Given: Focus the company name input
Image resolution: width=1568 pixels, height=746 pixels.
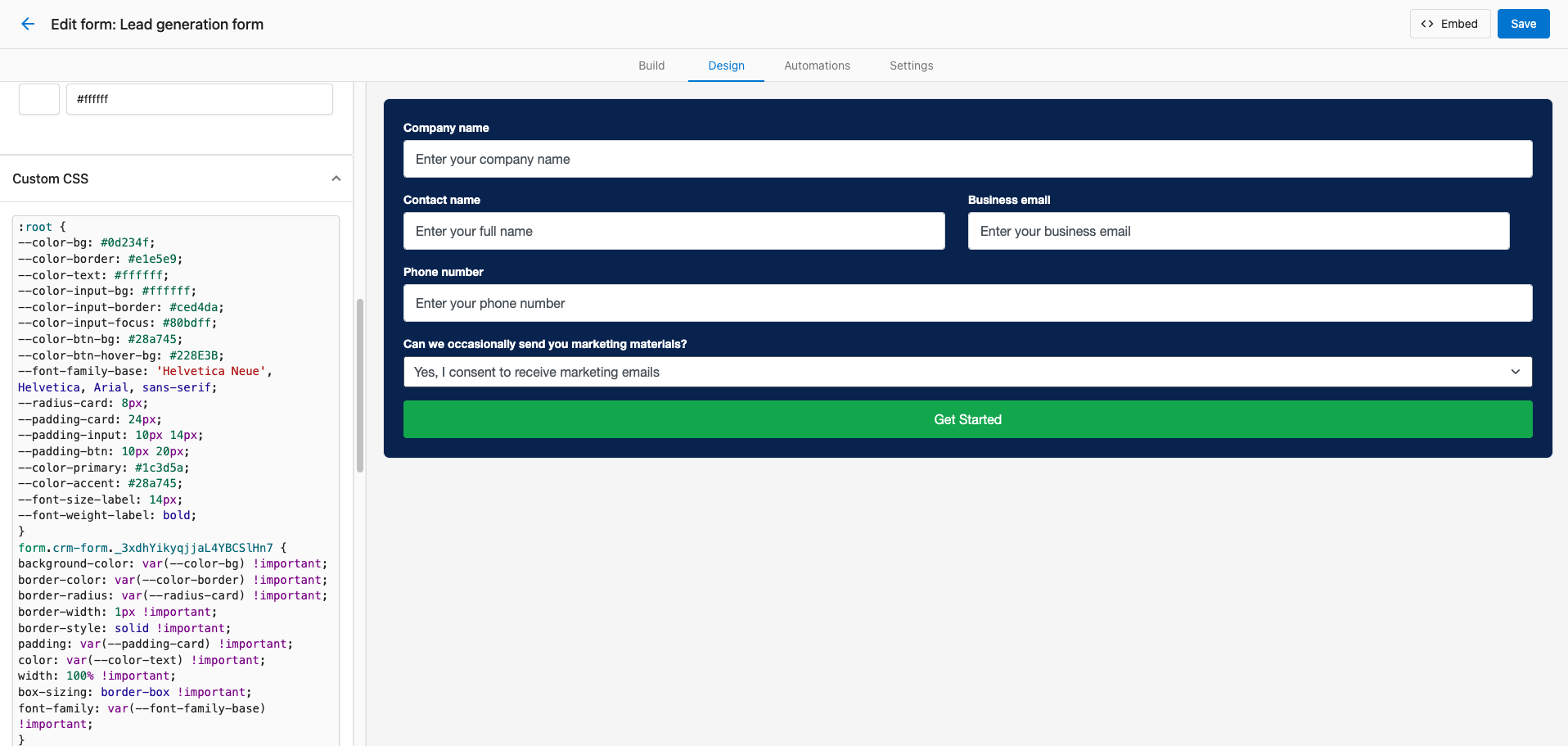Looking at the screenshot, I should tap(967, 159).
